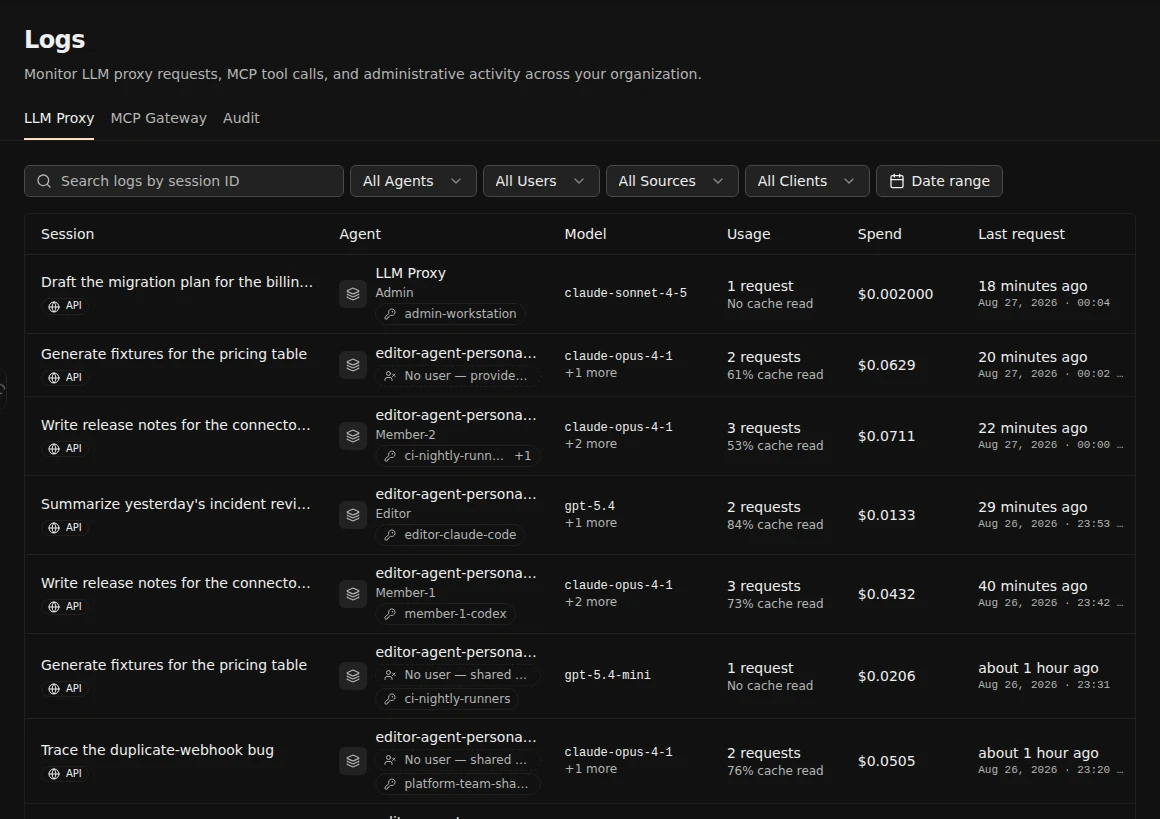
Task: Open the Audit tab
Action: [x=241, y=118]
